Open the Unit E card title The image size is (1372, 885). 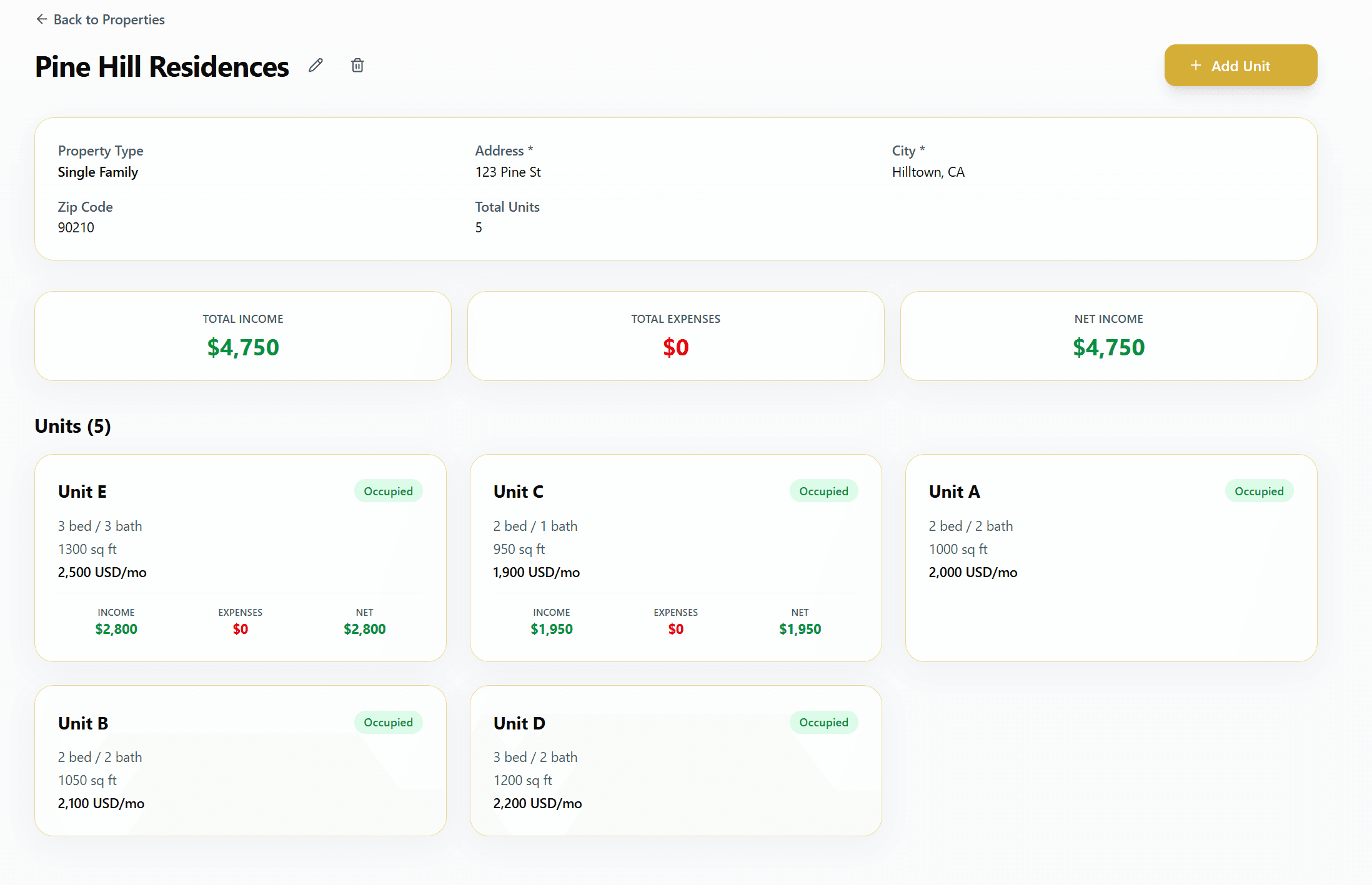[82, 492]
